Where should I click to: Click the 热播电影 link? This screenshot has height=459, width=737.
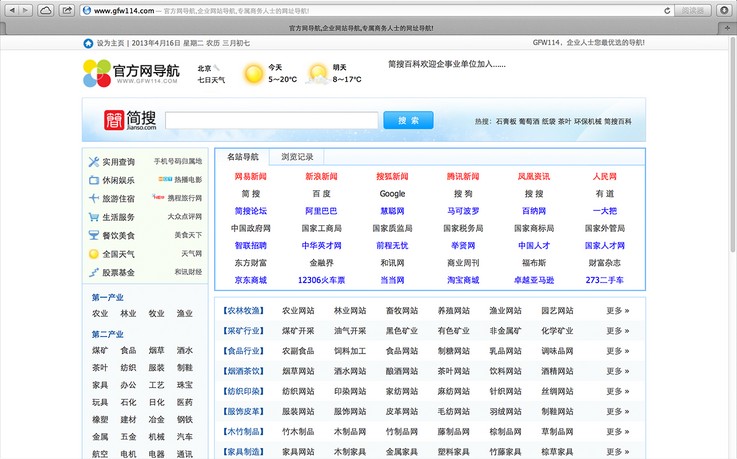pyautogui.click(x=188, y=180)
